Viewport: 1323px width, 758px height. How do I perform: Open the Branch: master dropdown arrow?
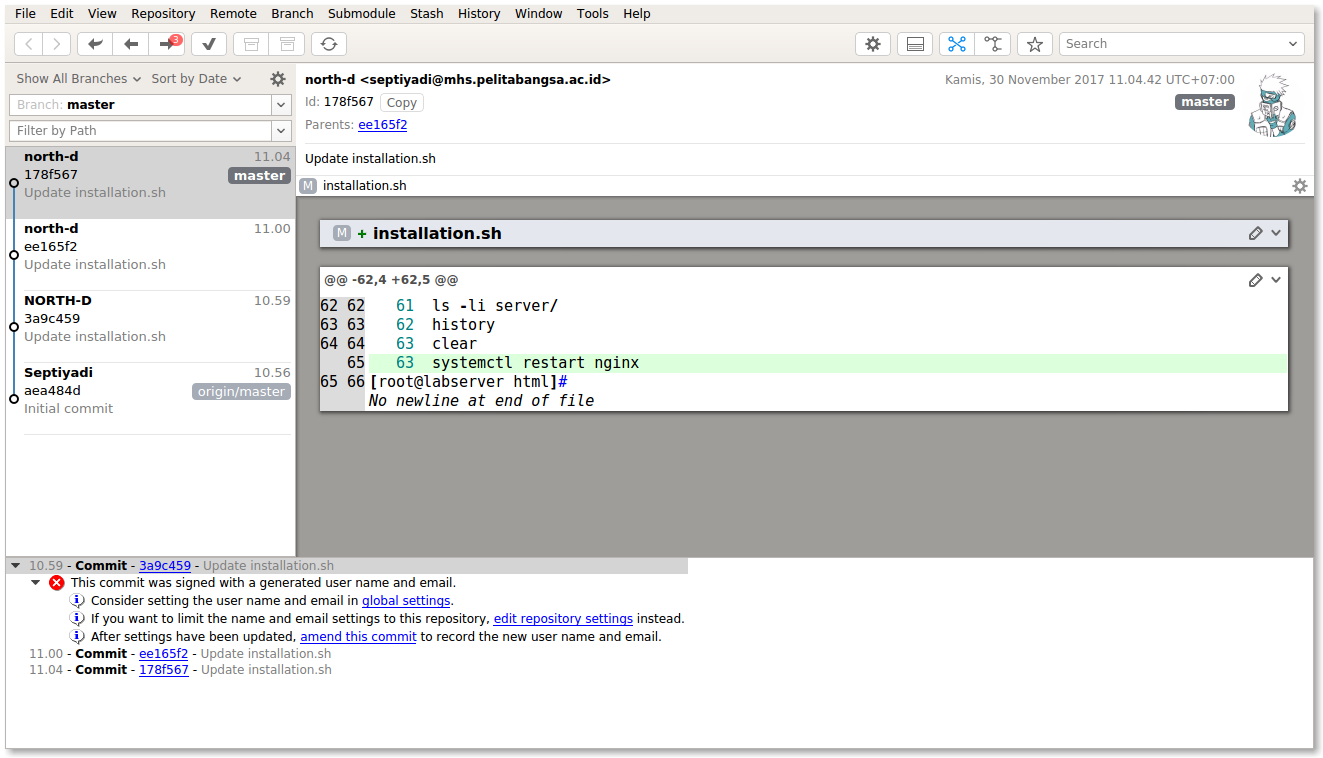tap(281, 104)
